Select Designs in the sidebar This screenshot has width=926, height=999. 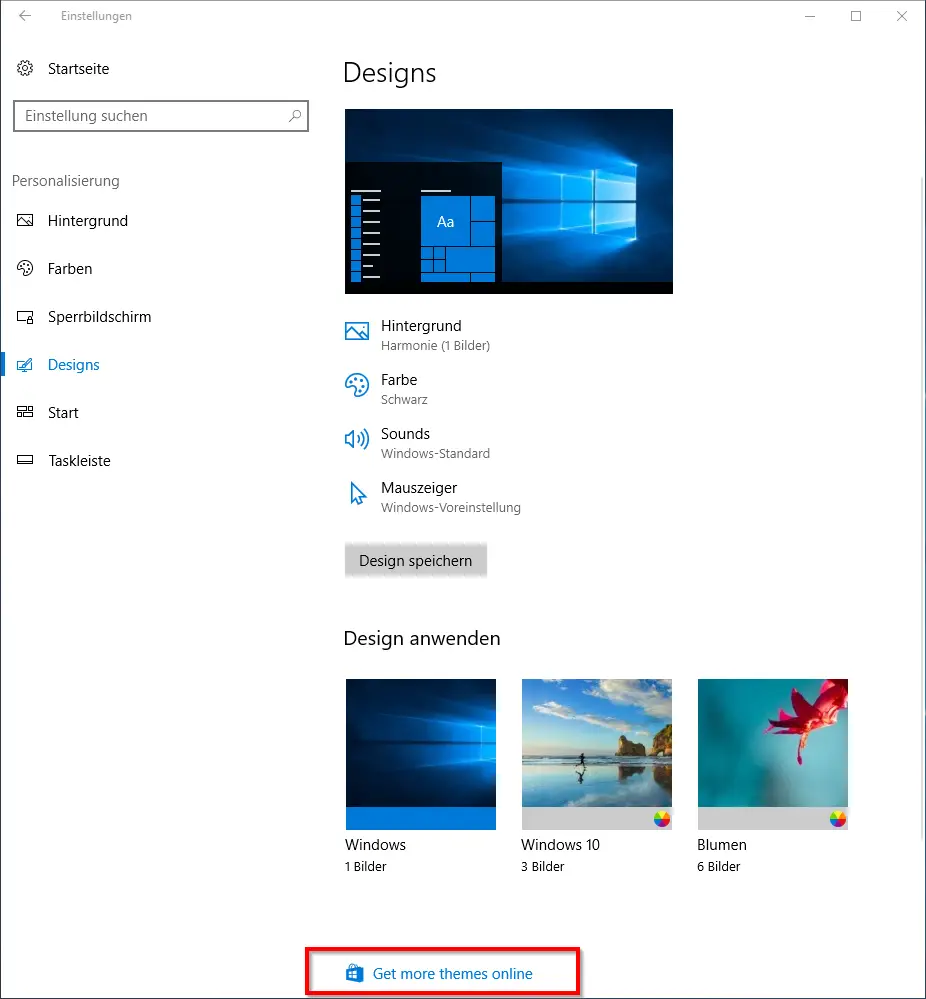click(x=73, y=364)
